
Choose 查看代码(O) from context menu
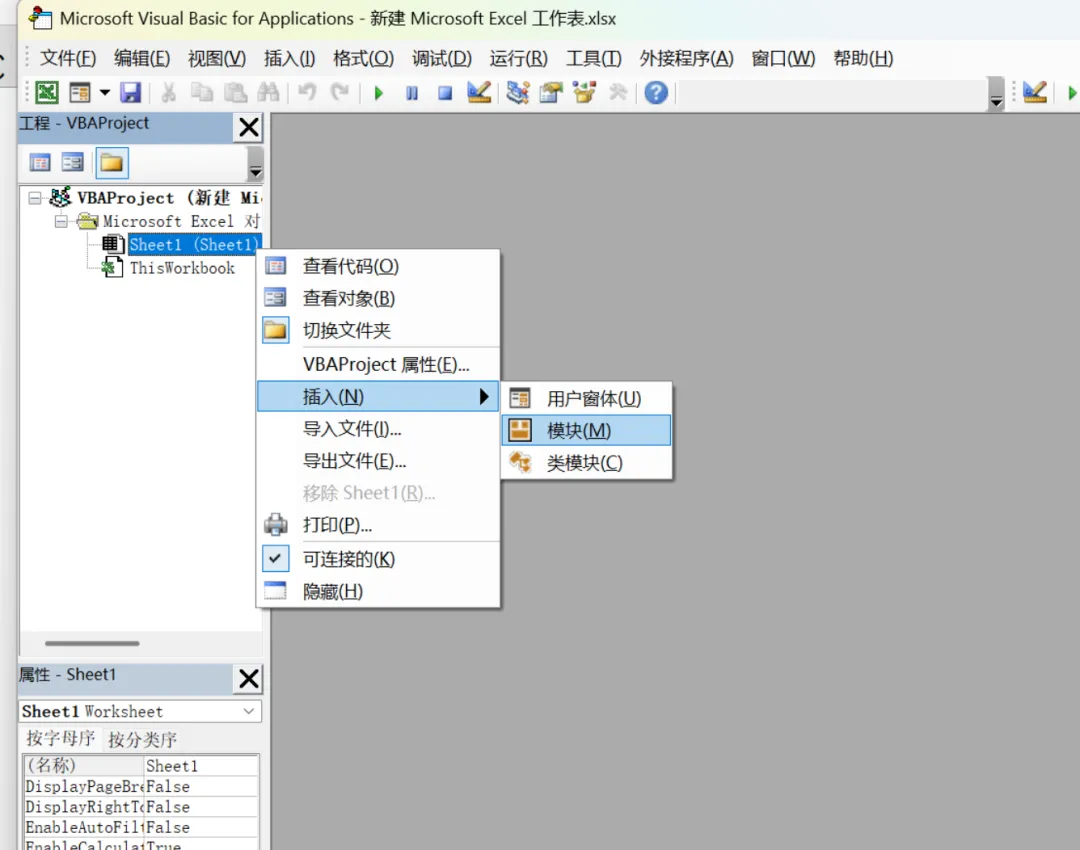point(377,266)
